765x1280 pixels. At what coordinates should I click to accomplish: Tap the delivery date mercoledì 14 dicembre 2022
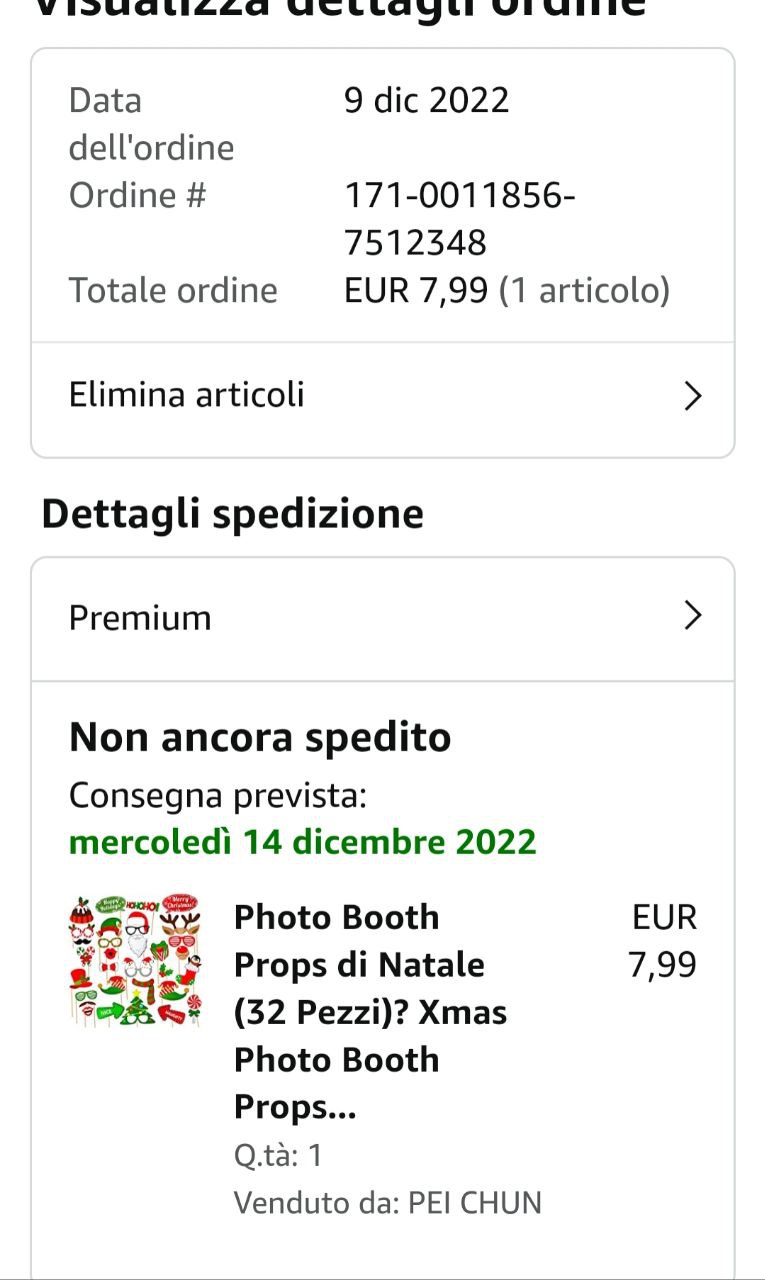coord(302,842)
